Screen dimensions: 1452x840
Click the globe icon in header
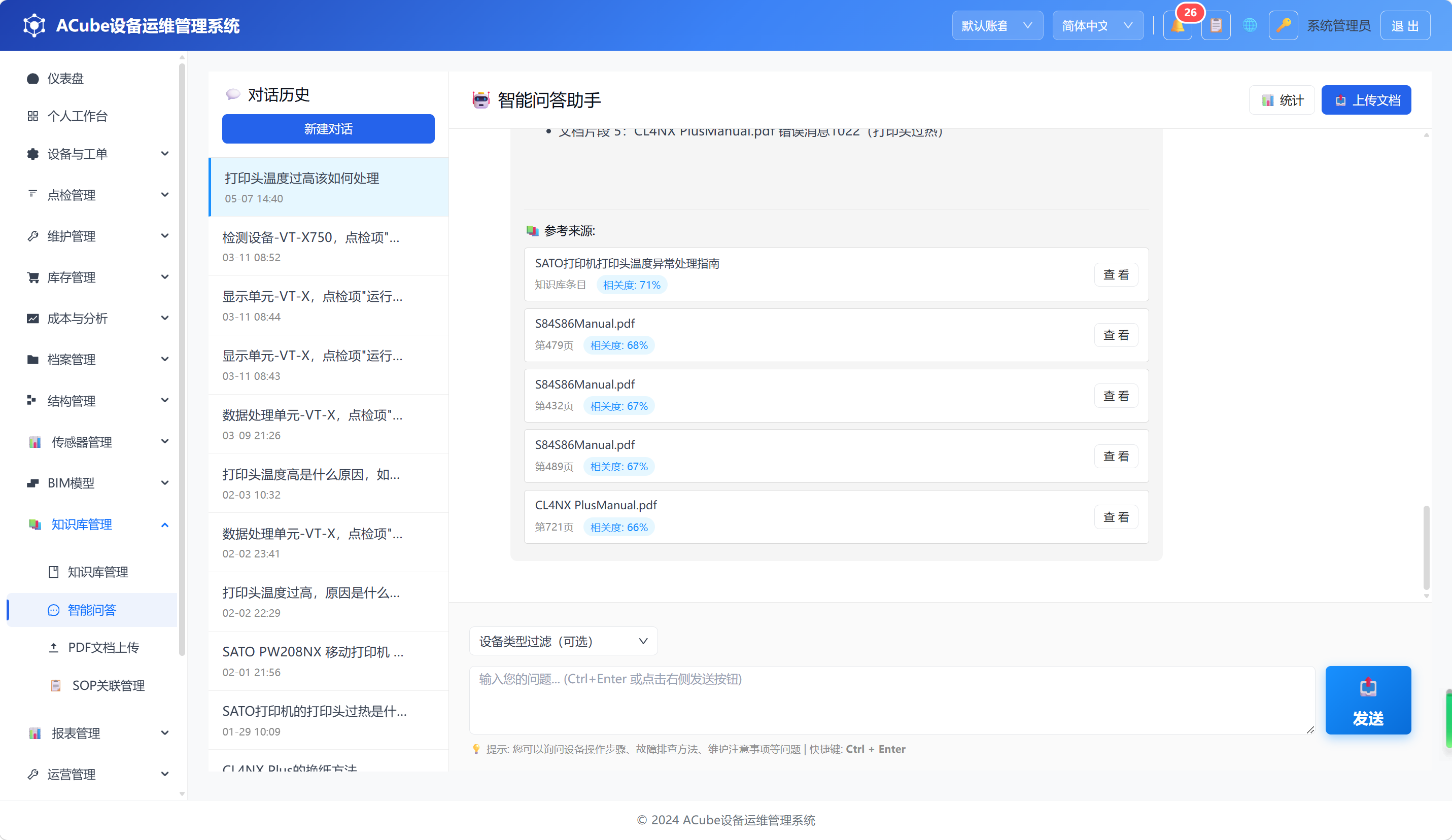click(1250, 26)
